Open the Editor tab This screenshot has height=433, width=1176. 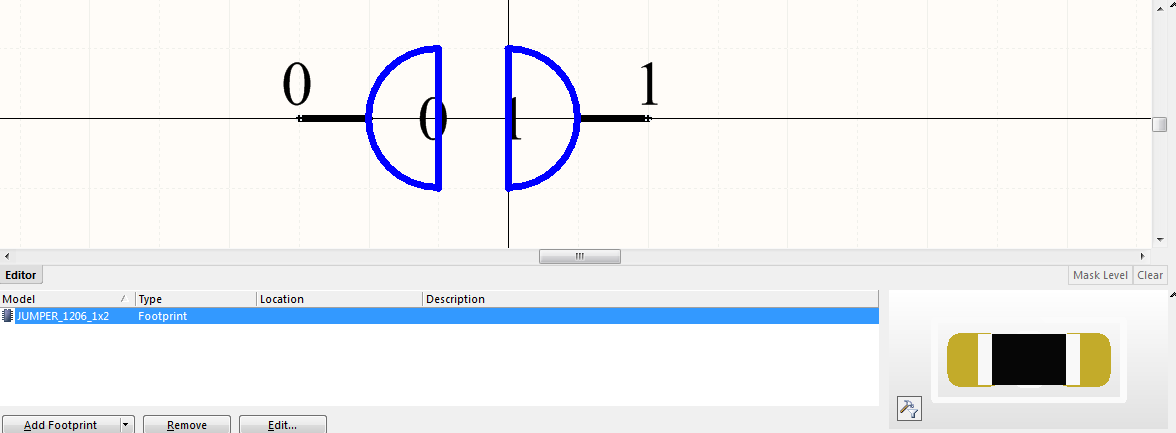(21, 275)
